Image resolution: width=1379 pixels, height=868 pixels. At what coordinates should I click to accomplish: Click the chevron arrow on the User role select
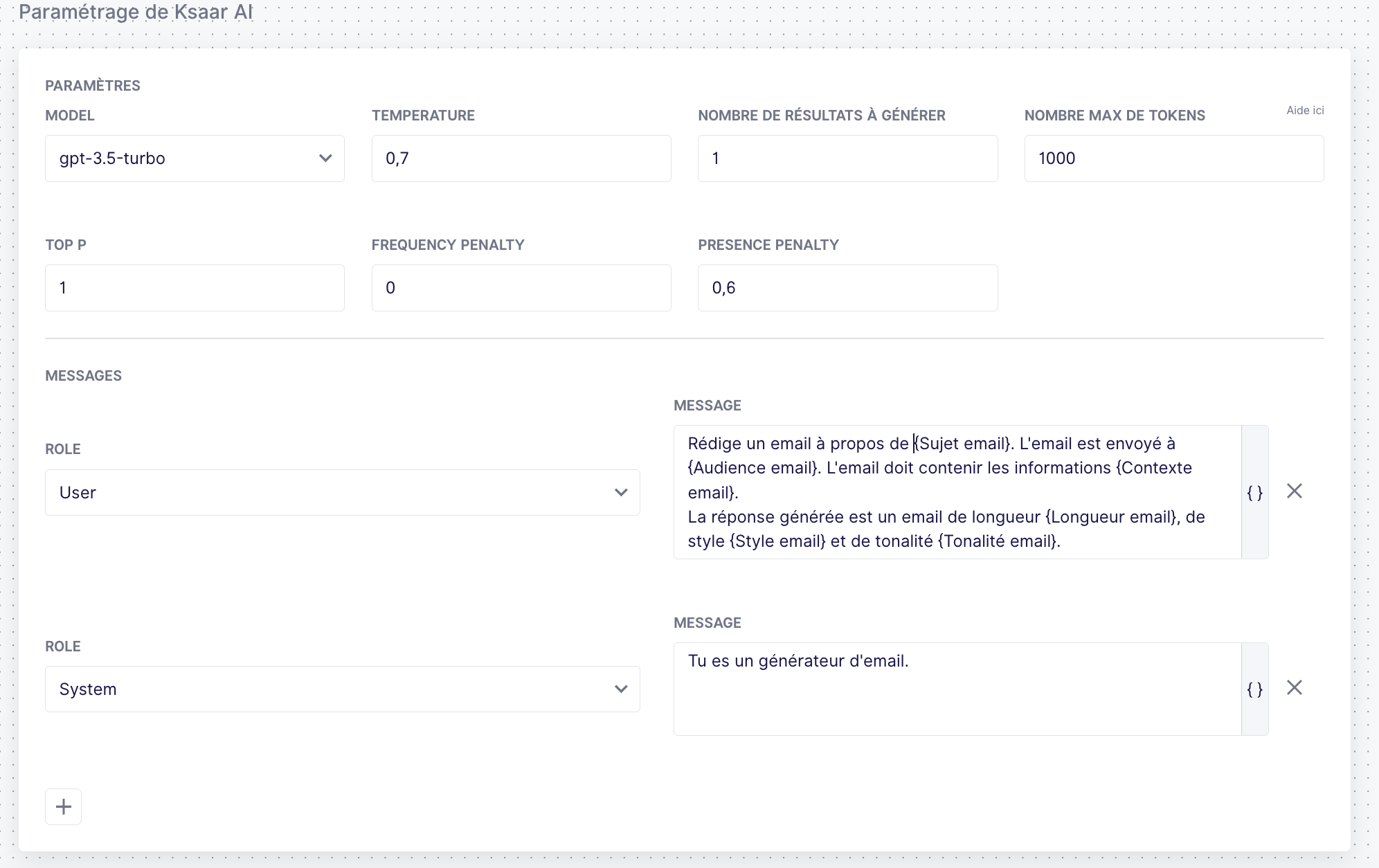tap(621, 493)
